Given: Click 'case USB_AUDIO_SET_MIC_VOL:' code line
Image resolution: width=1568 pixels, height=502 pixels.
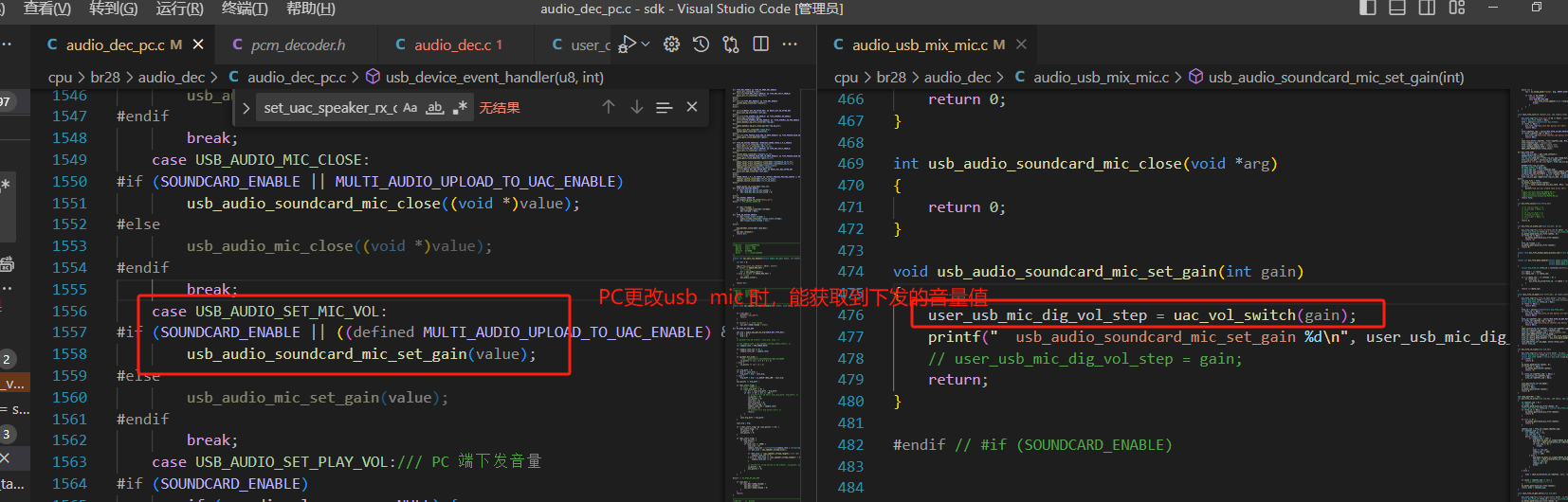Looking at the screenshot, I should (269, 312).
